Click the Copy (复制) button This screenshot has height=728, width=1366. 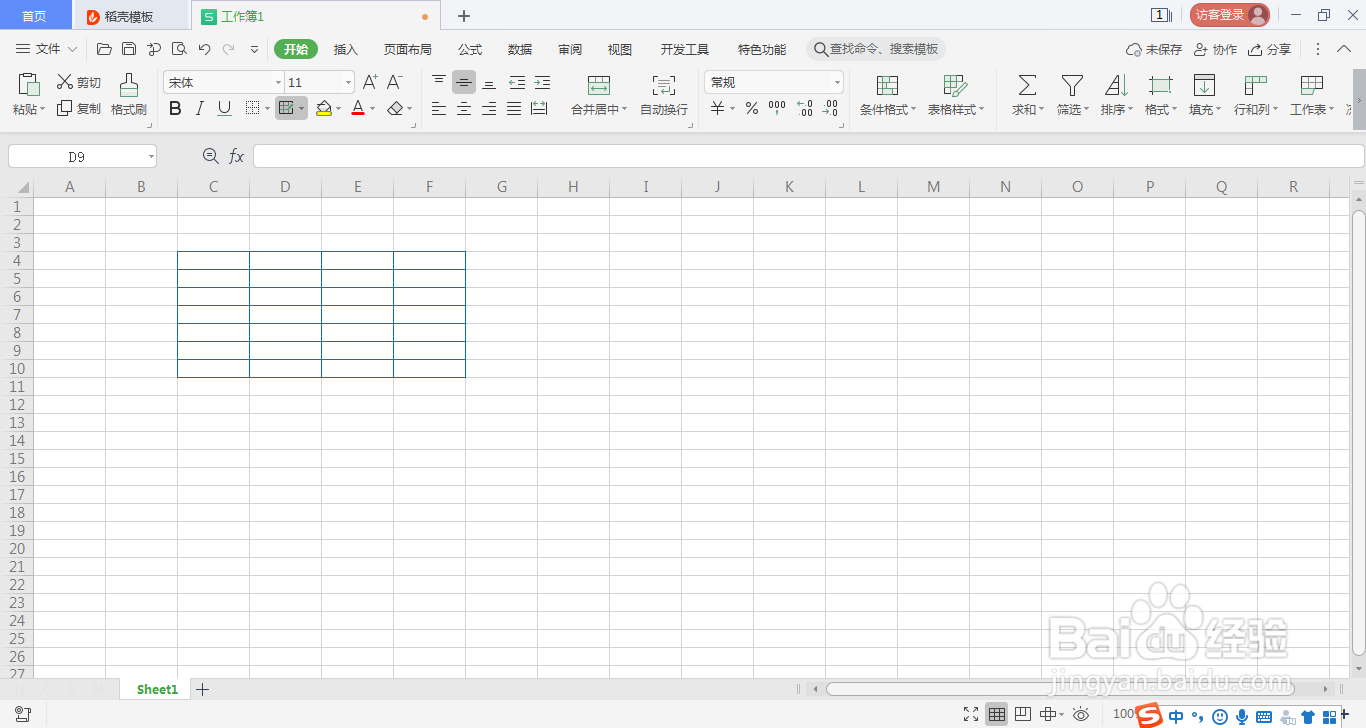click(x=78, y=108)
